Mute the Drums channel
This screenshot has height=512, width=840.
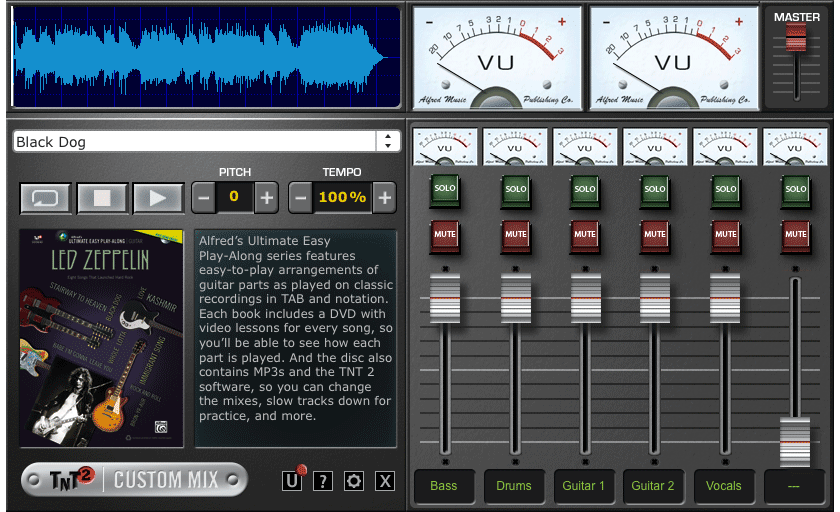tap(515, 234)
